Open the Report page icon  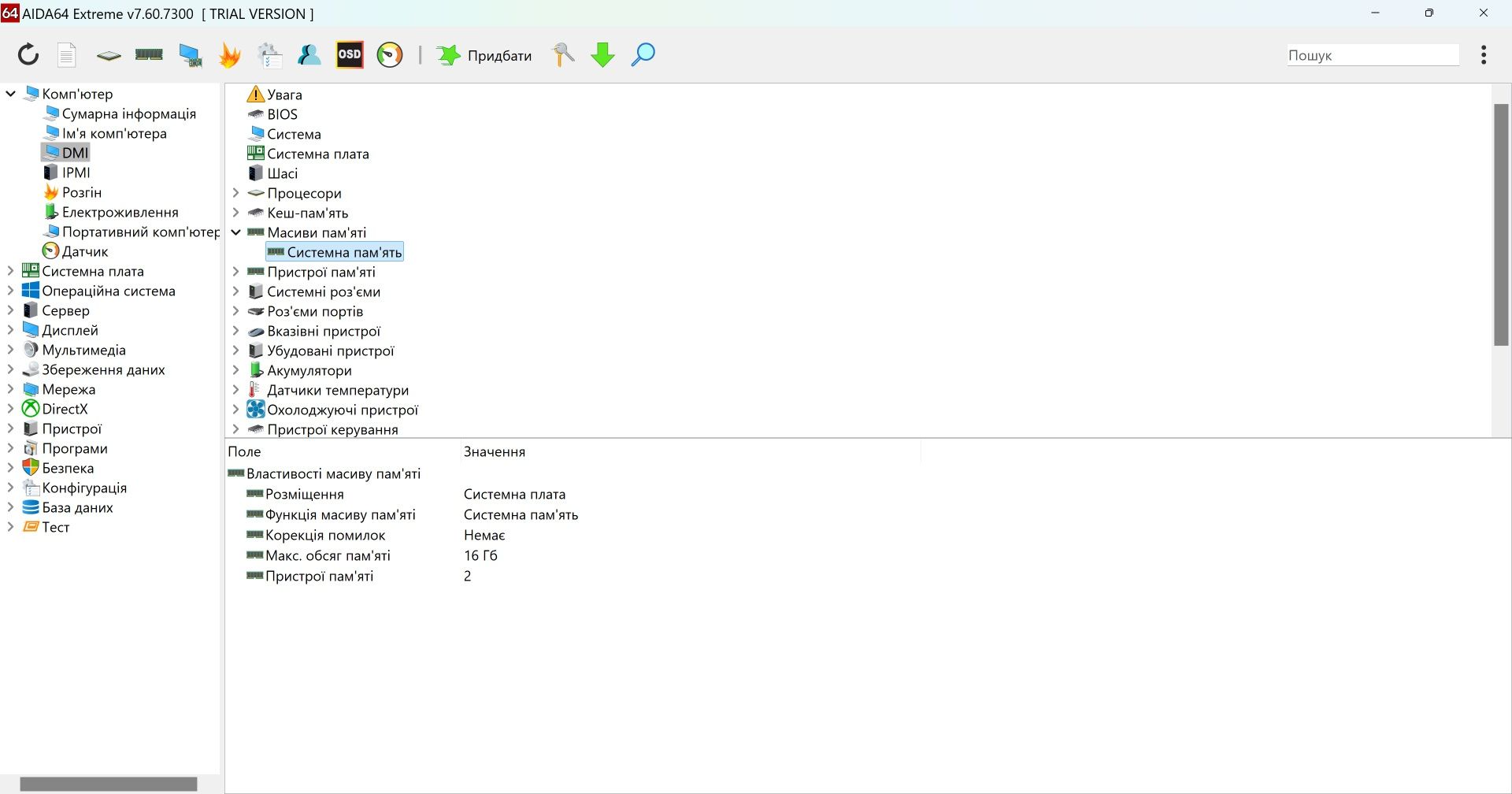pos(67,54)
